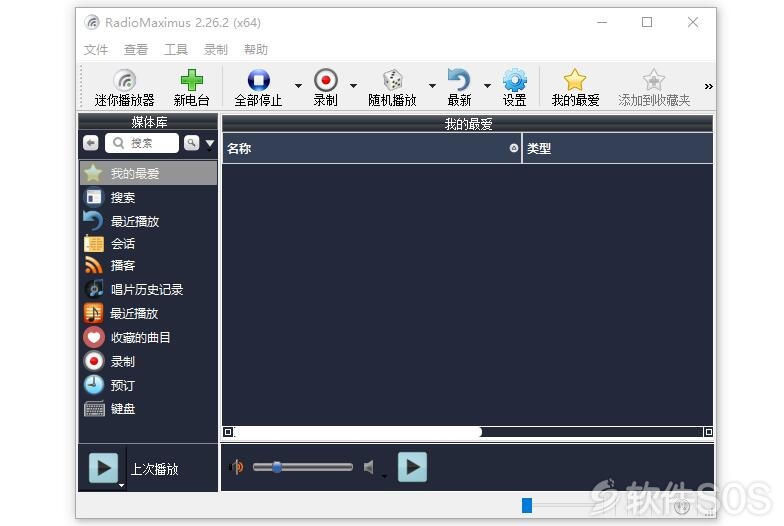This screenshot has width=784, height=526.
Task: Click the back arrow in the media library
Action: click(x=90, y=144)
